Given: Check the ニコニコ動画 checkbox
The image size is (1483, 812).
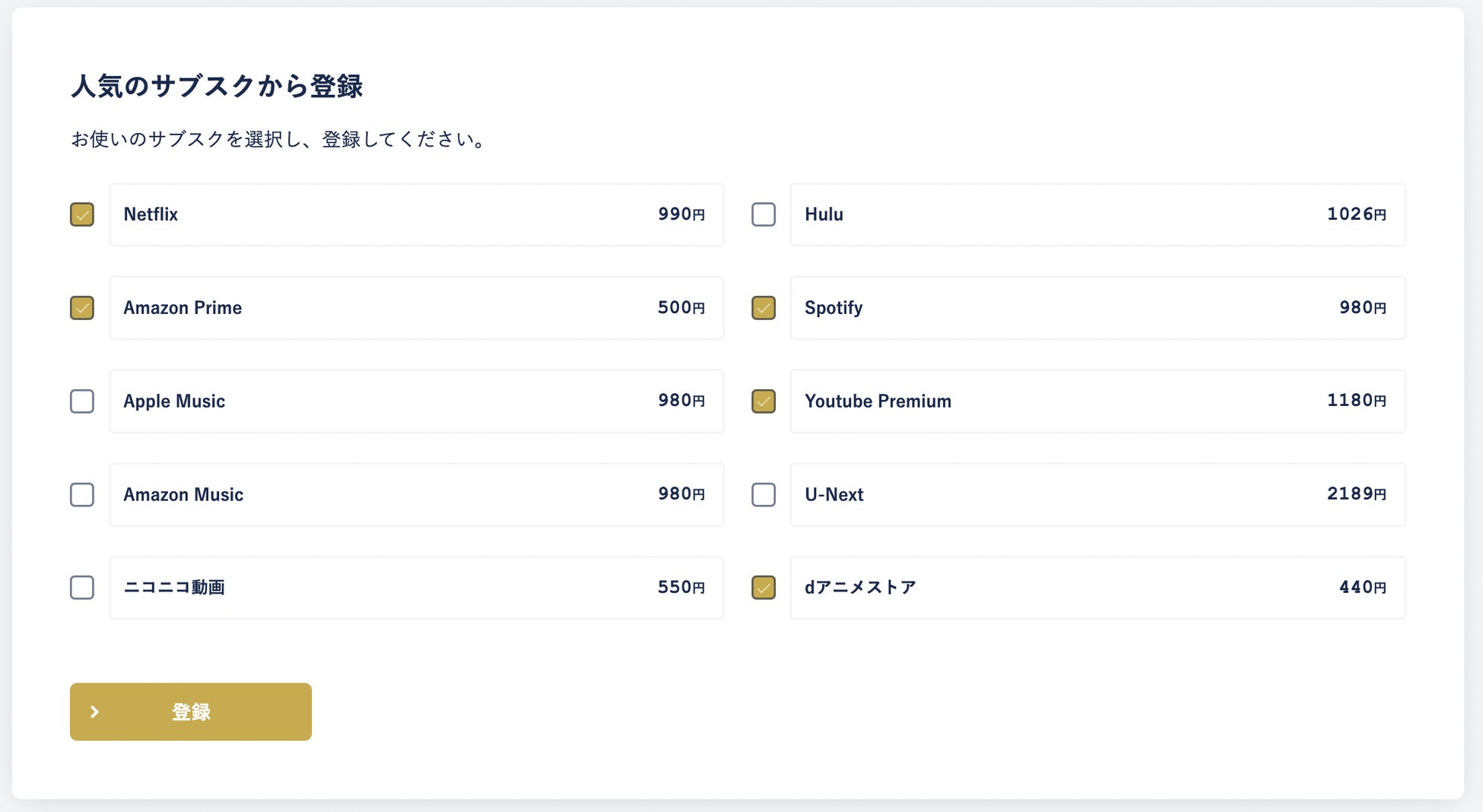Looking at the screenshot, I should click(x=82, y=588).
